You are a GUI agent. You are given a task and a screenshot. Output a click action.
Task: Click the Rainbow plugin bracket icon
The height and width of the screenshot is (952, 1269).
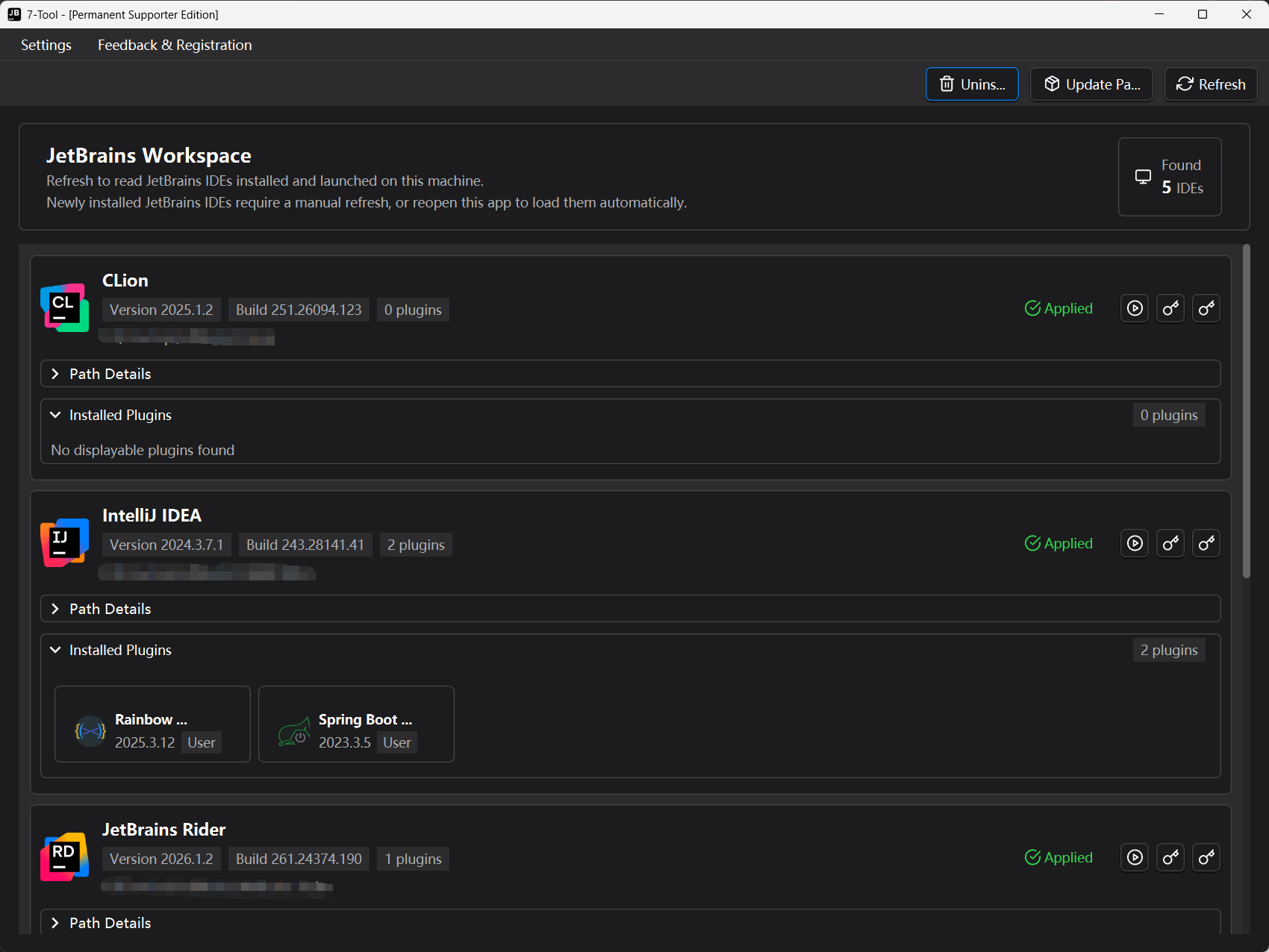[x=90, y=731]
